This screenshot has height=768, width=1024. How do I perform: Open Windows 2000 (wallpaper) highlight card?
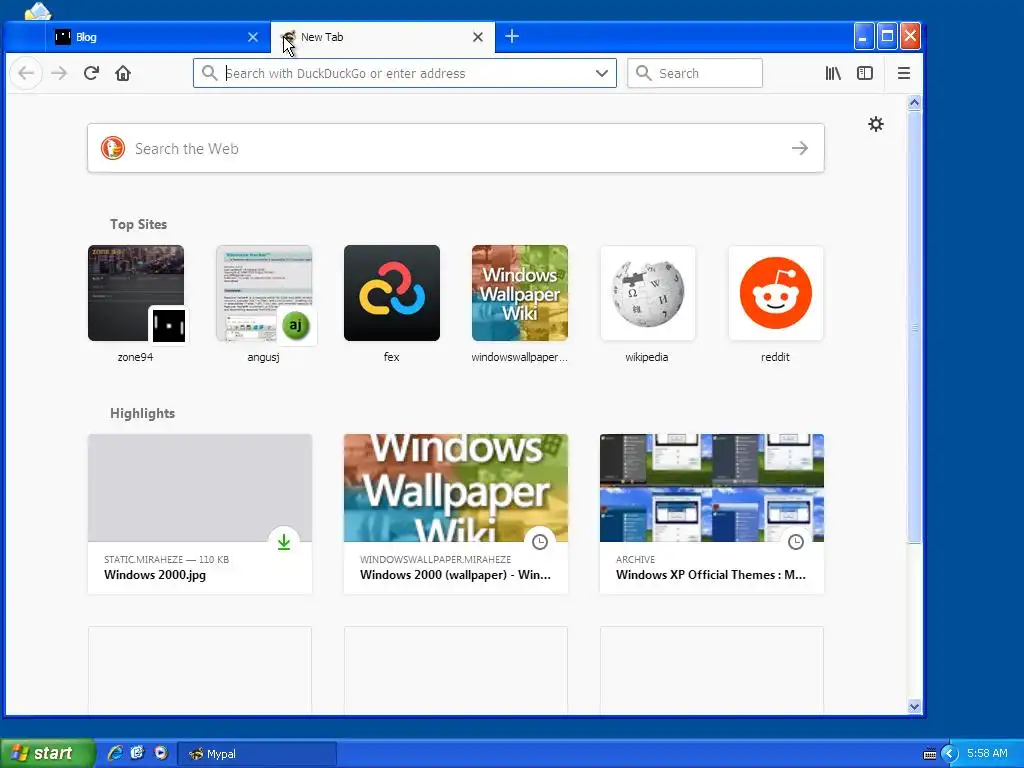click(x=456, y=514)
